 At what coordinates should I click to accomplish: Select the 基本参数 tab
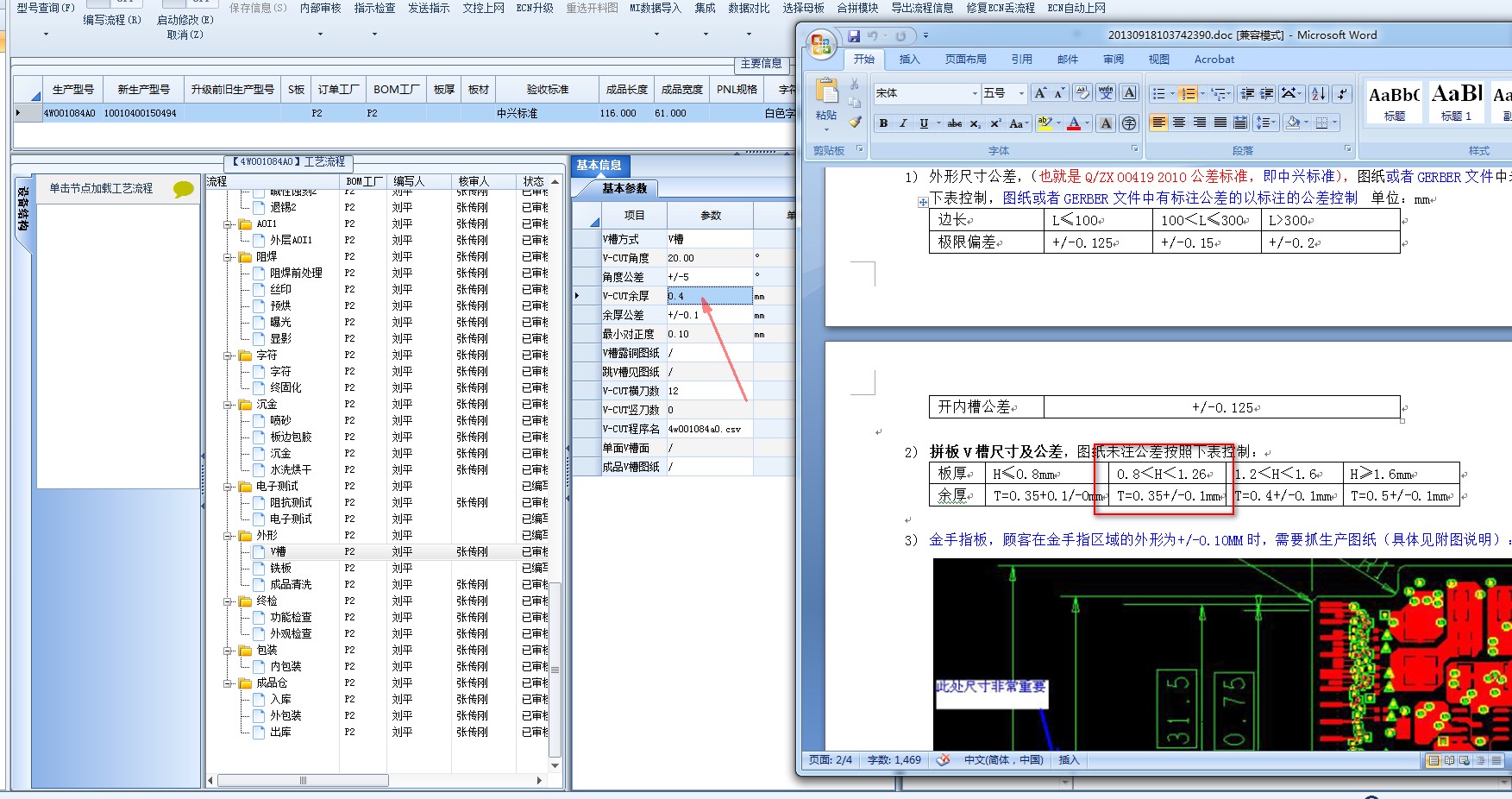(624, 188)
